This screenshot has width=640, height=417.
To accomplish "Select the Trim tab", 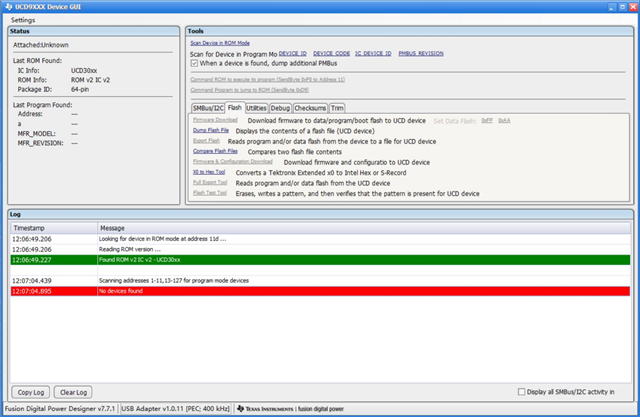I will point(337,108).
